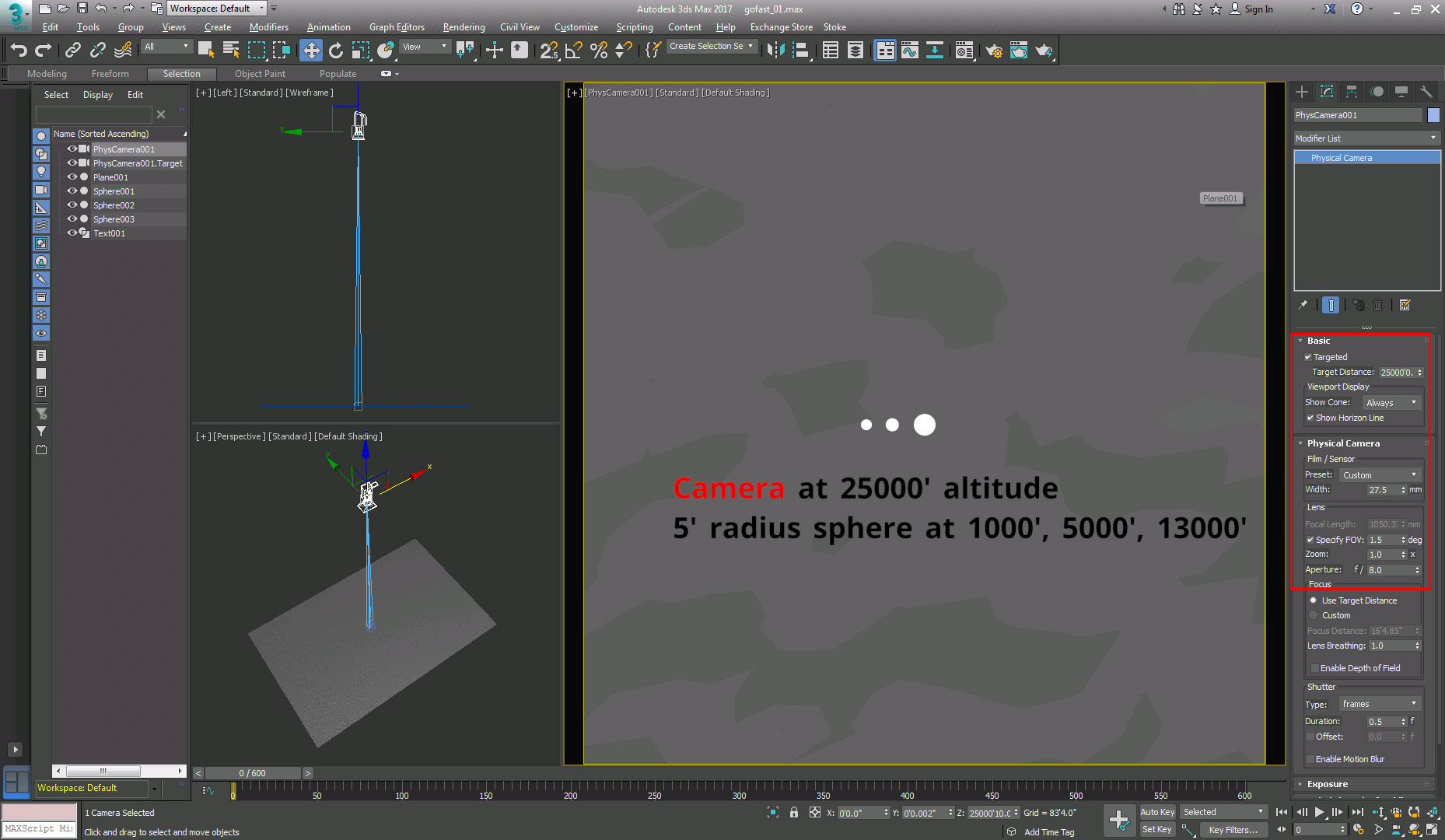The height and width of the screenshot is (840, 1445).
Task: Click the time slider 0 / 600 handle
Action: coord(252,773)
